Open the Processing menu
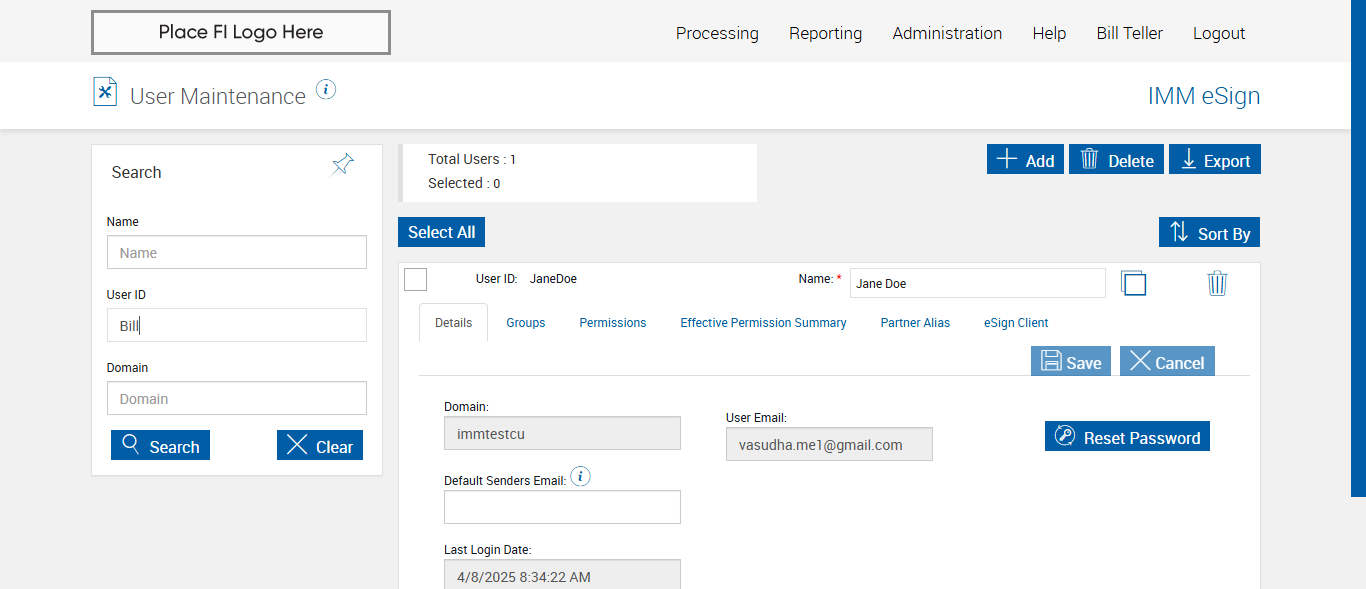1366x589 pixels. (x=717, y=33)
